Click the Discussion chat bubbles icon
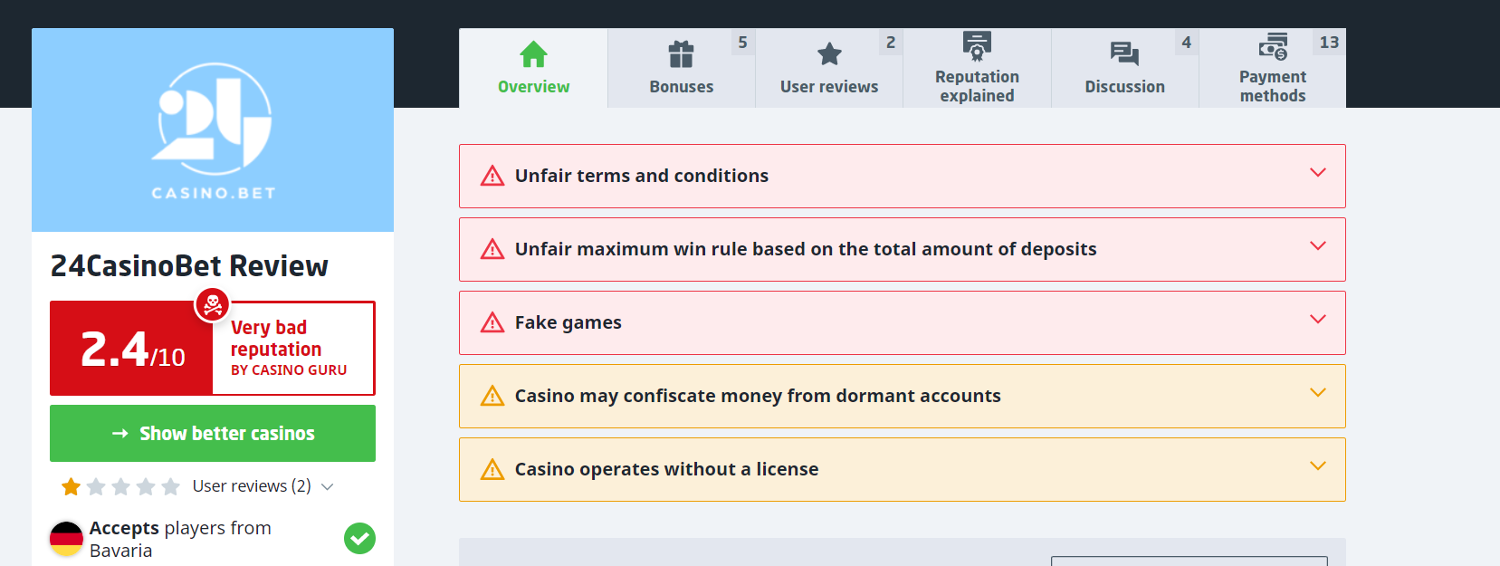 pyautogui.click(x=1125, y=54)
